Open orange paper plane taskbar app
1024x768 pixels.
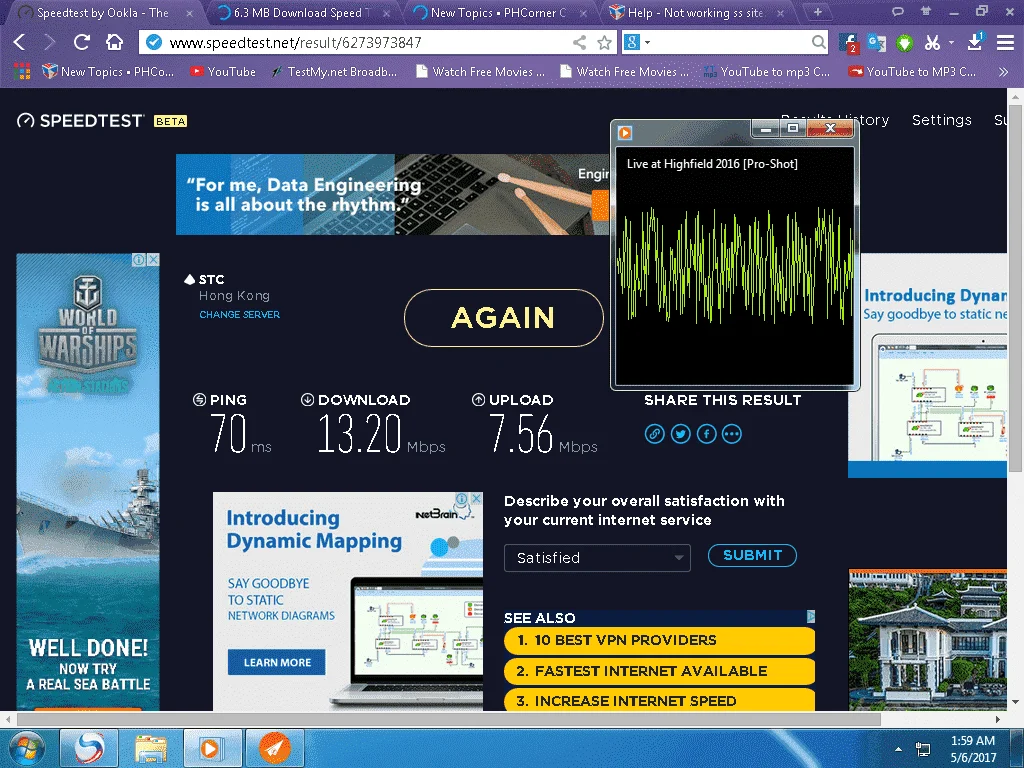click(x=274, y=748)
